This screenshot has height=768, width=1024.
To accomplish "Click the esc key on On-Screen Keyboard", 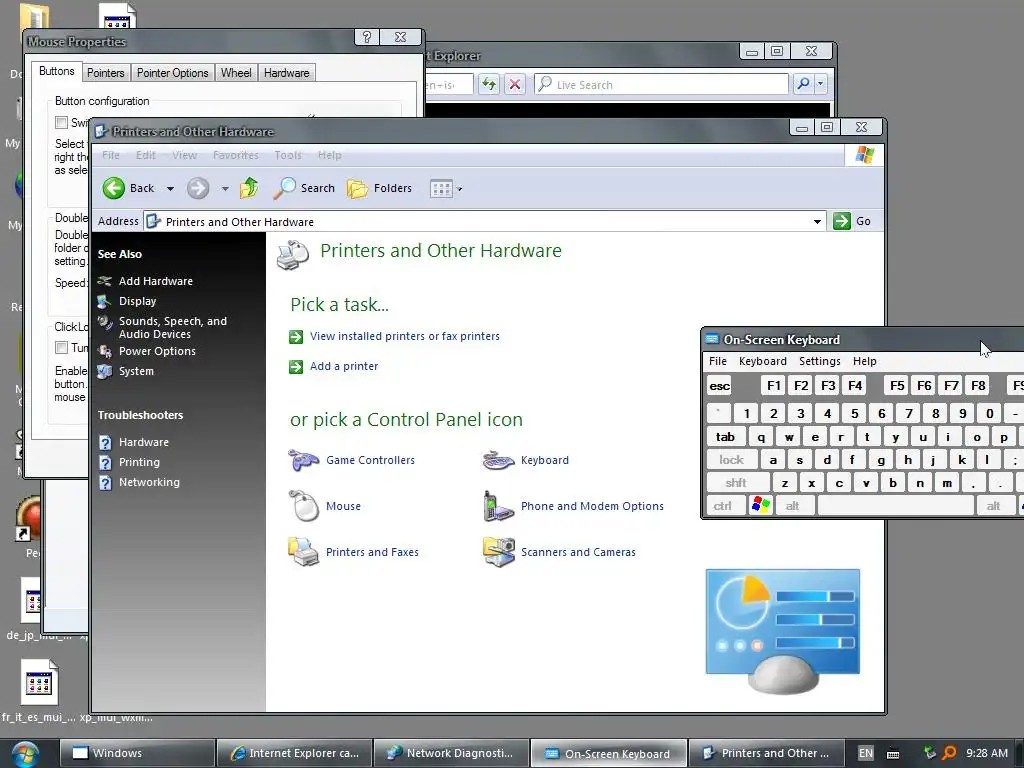I will coord(720,386).
